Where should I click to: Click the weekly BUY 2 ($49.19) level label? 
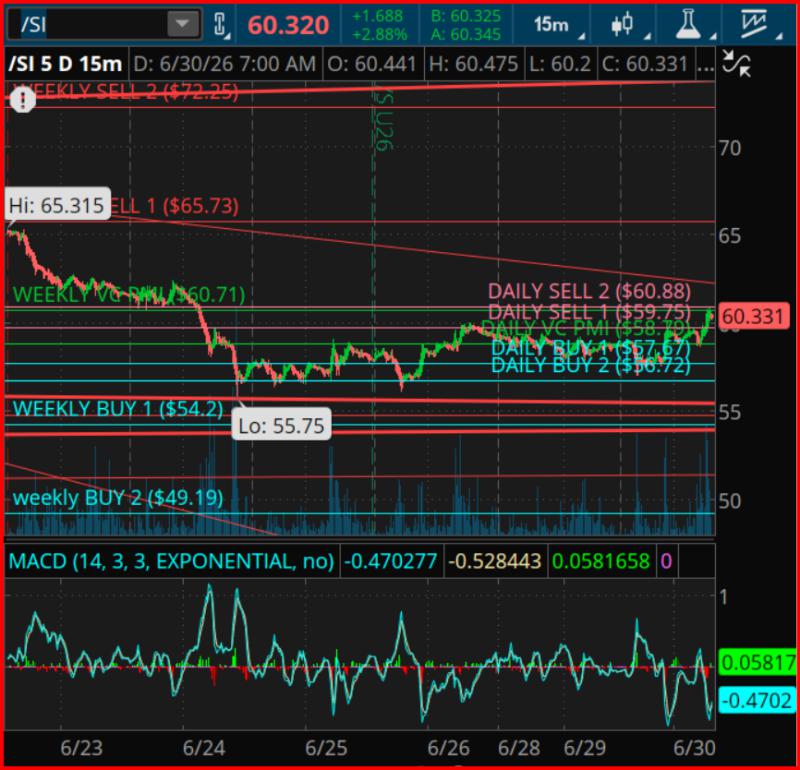(x=118, y=498)
